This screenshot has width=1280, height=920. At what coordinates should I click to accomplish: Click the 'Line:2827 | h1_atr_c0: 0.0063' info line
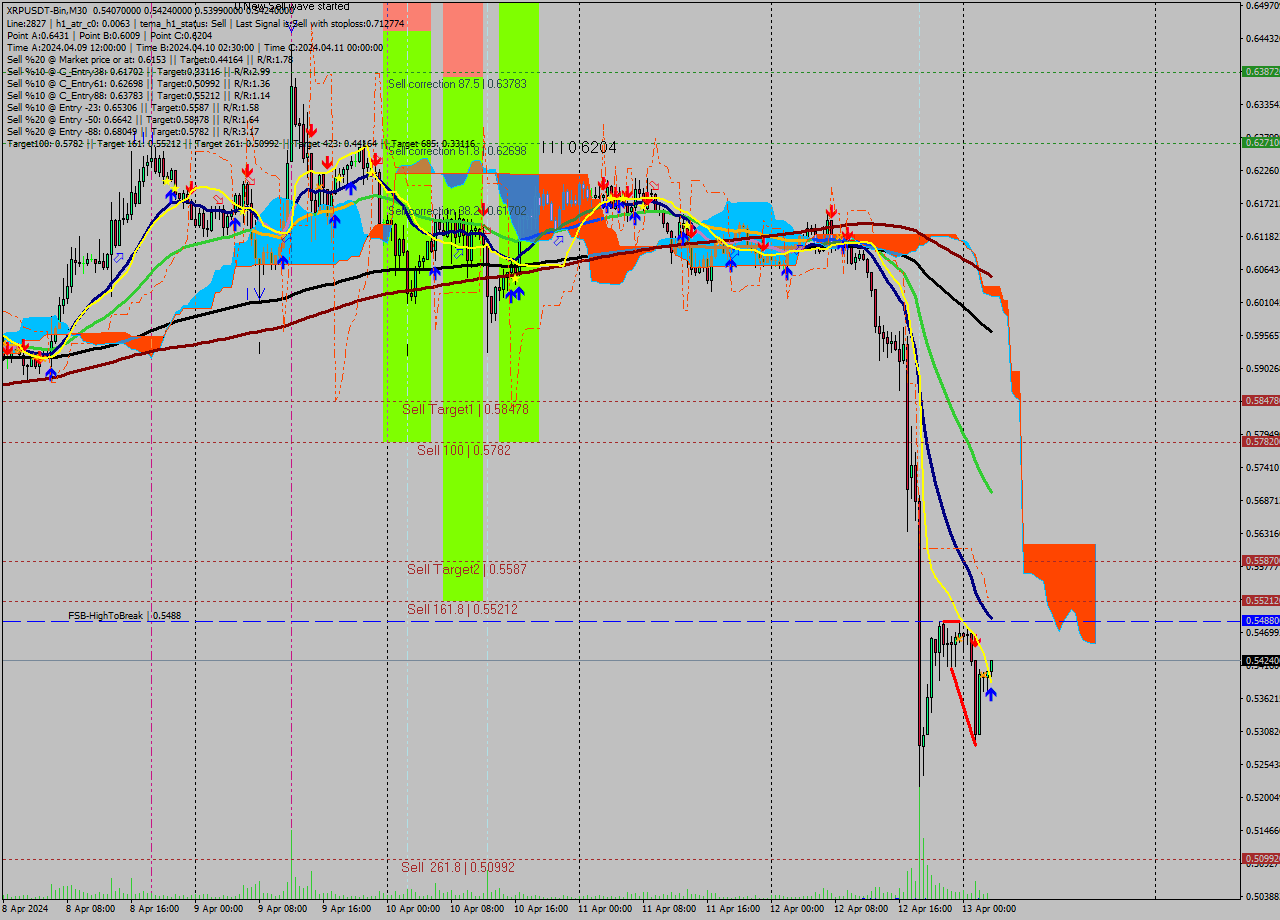205,23
